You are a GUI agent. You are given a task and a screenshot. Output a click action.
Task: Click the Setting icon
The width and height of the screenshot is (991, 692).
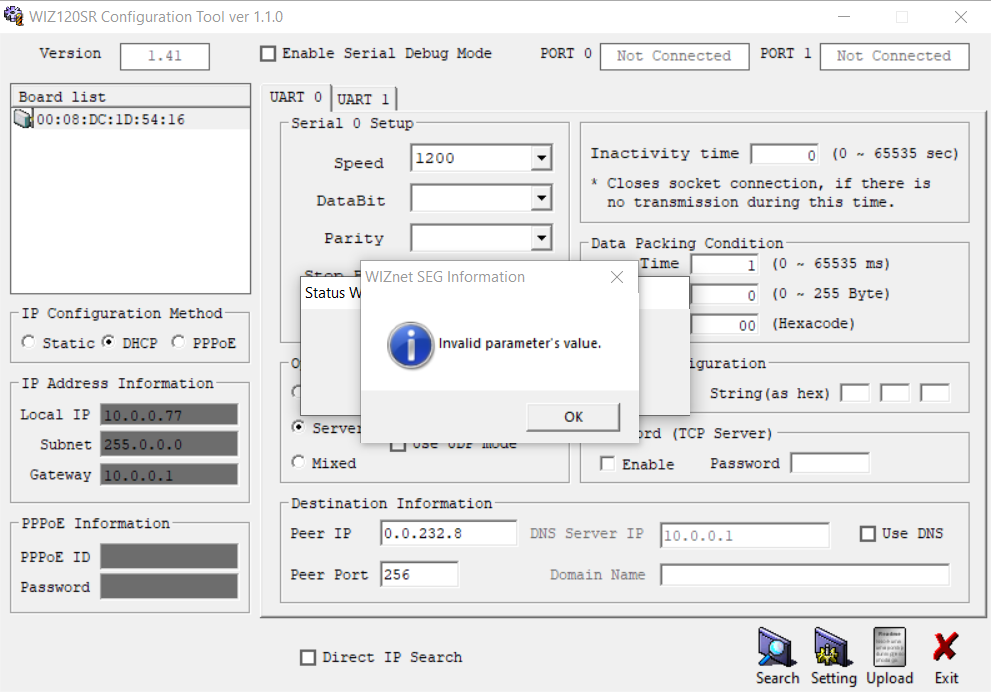(833, 646)
